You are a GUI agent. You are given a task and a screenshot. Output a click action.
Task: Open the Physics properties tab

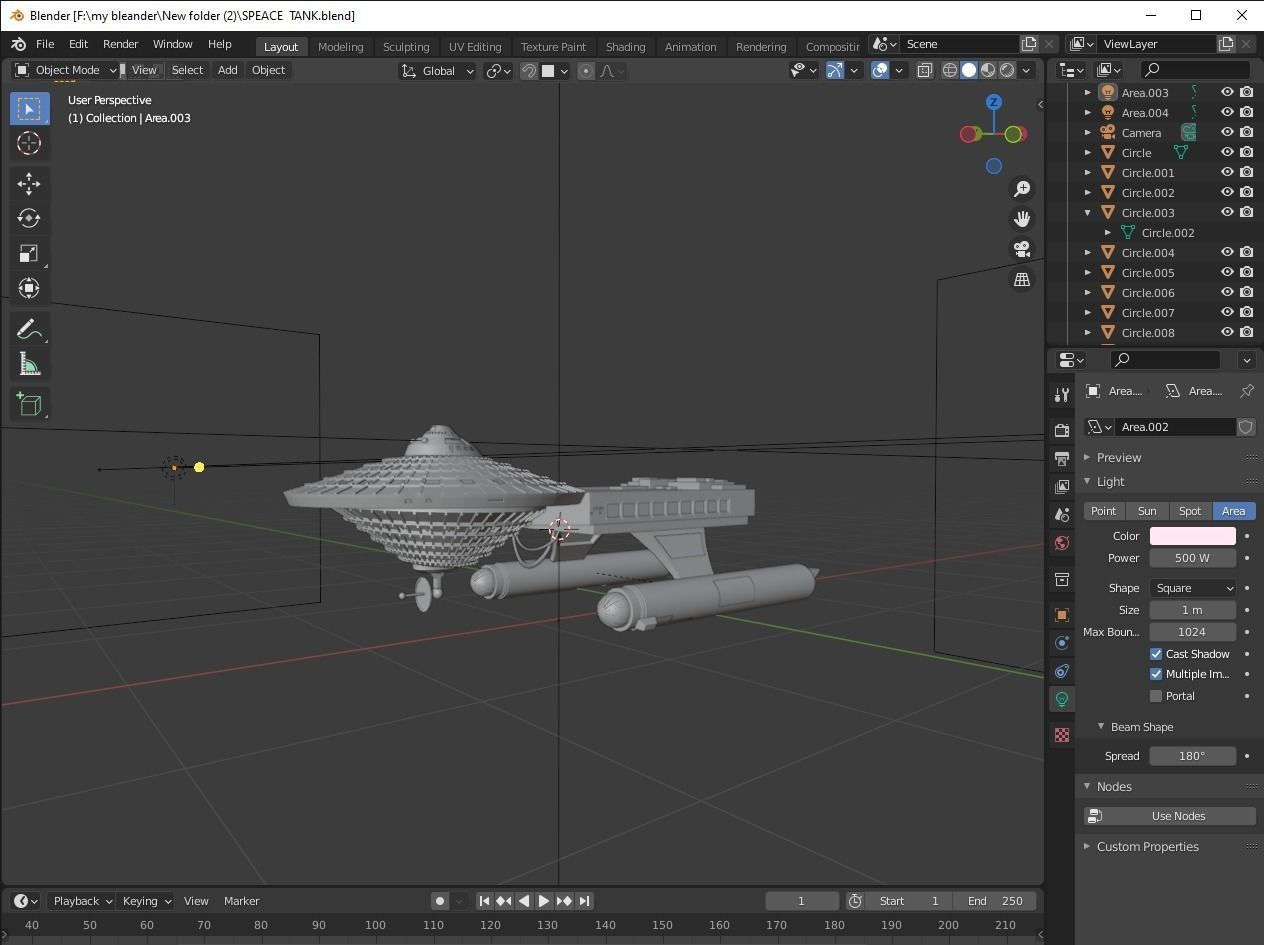(x=1062, y=643)
